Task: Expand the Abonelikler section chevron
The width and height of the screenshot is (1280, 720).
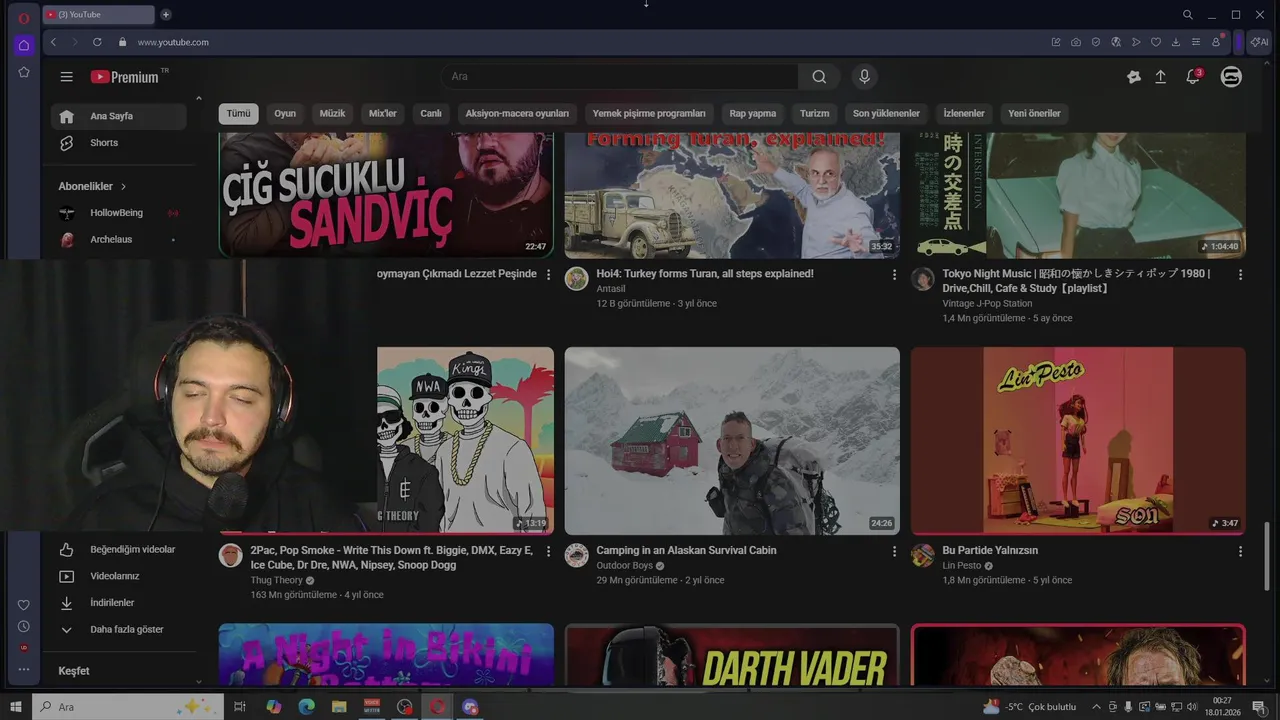Action: tap(123, 186)
